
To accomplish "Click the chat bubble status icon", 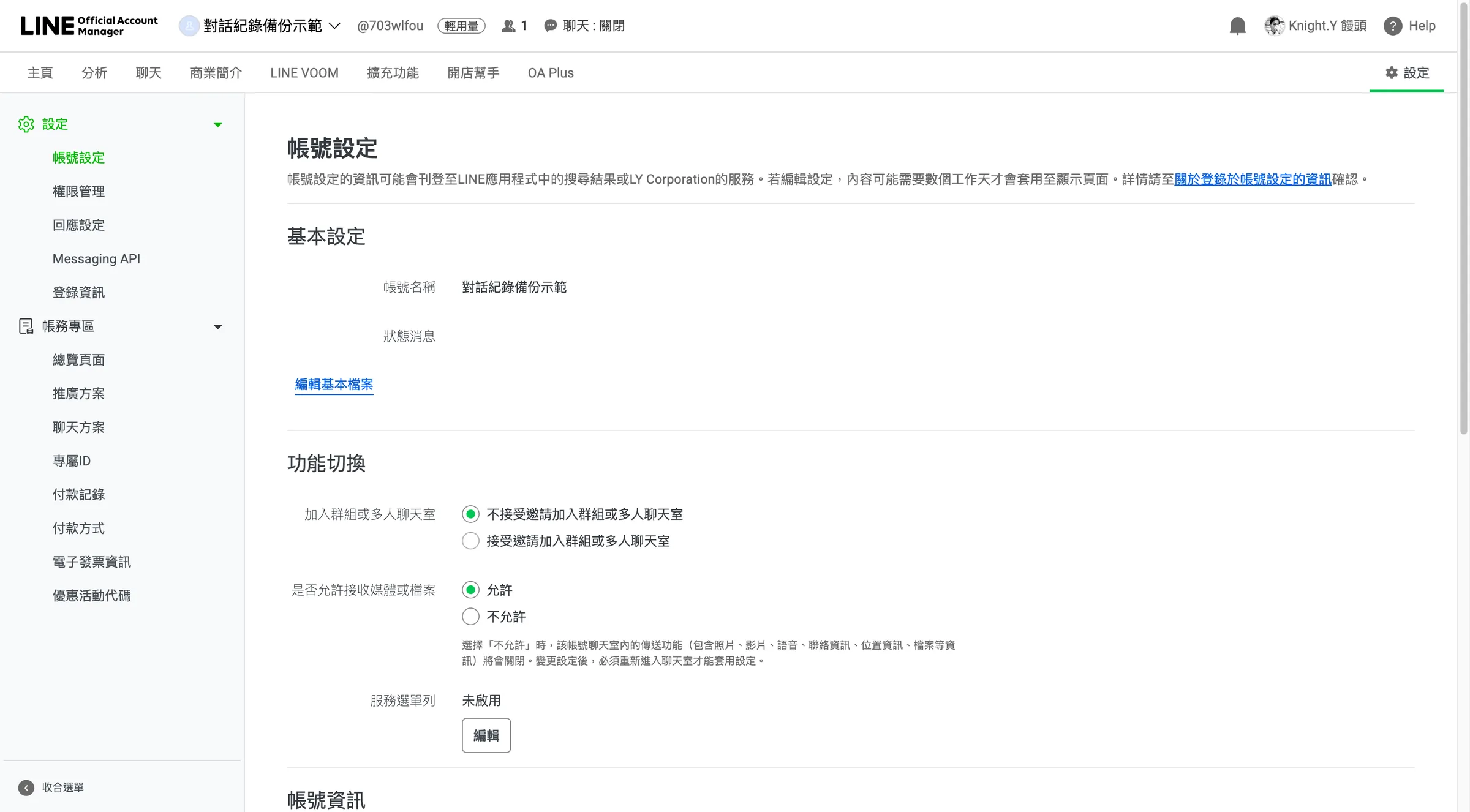I will pos(550,26).
